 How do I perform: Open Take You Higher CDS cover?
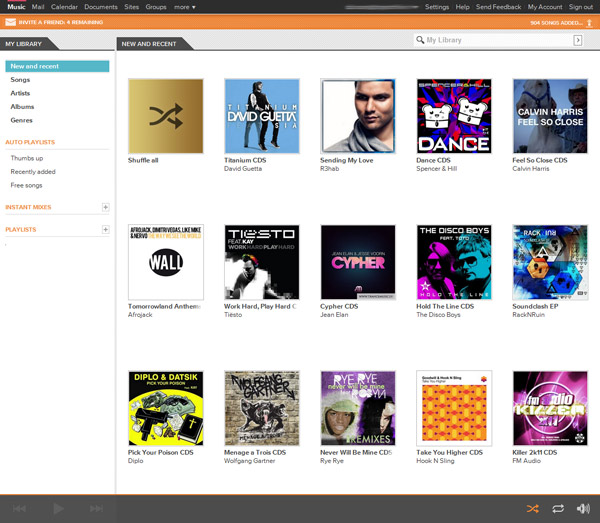(x=454, y=408)
